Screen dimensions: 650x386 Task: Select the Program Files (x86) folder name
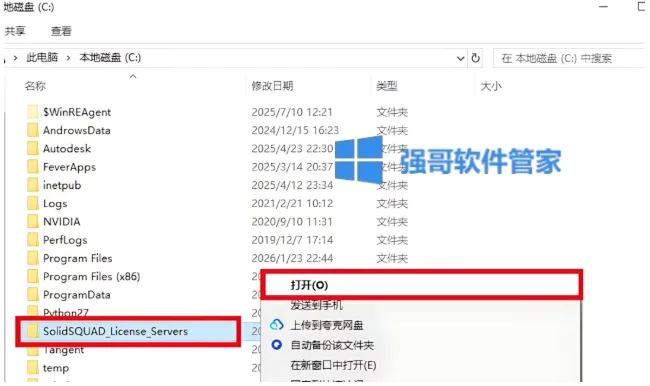92,277
